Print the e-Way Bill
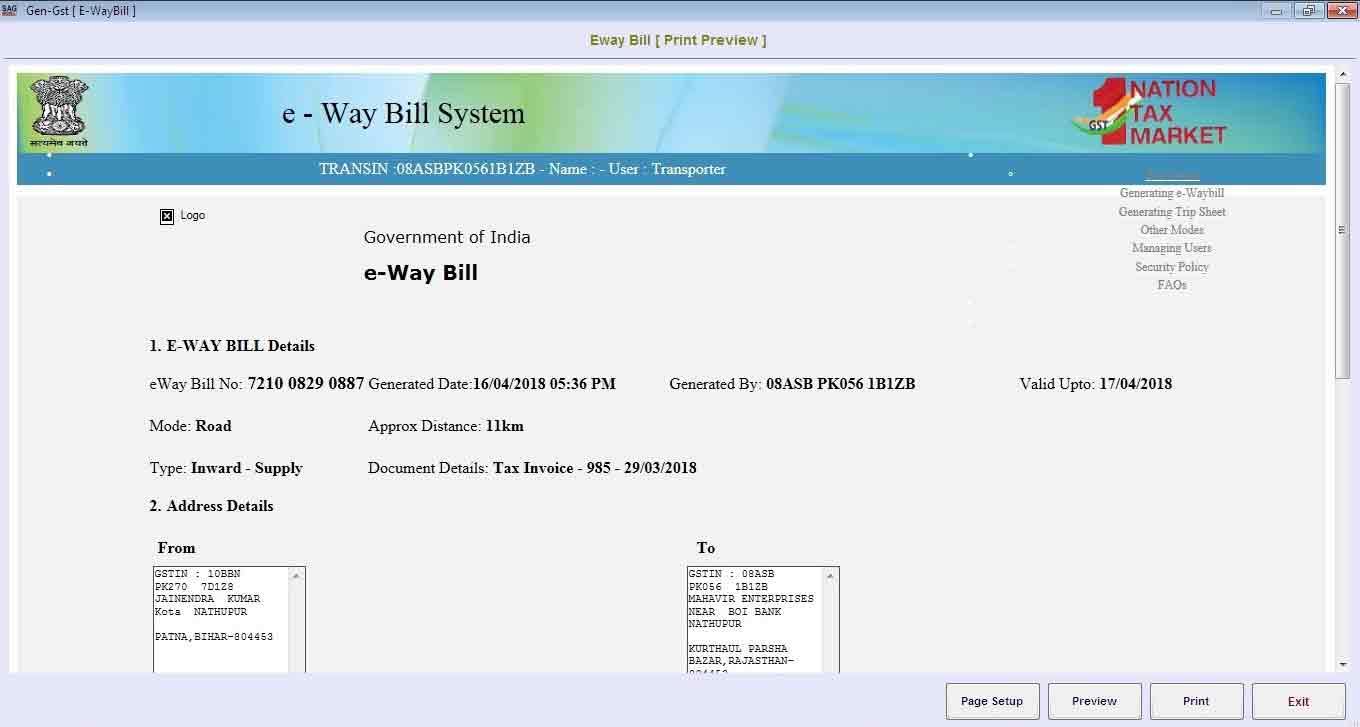Image resolution: width=1360 pixels, height=727 pixels. click(x=1196, y=701)
